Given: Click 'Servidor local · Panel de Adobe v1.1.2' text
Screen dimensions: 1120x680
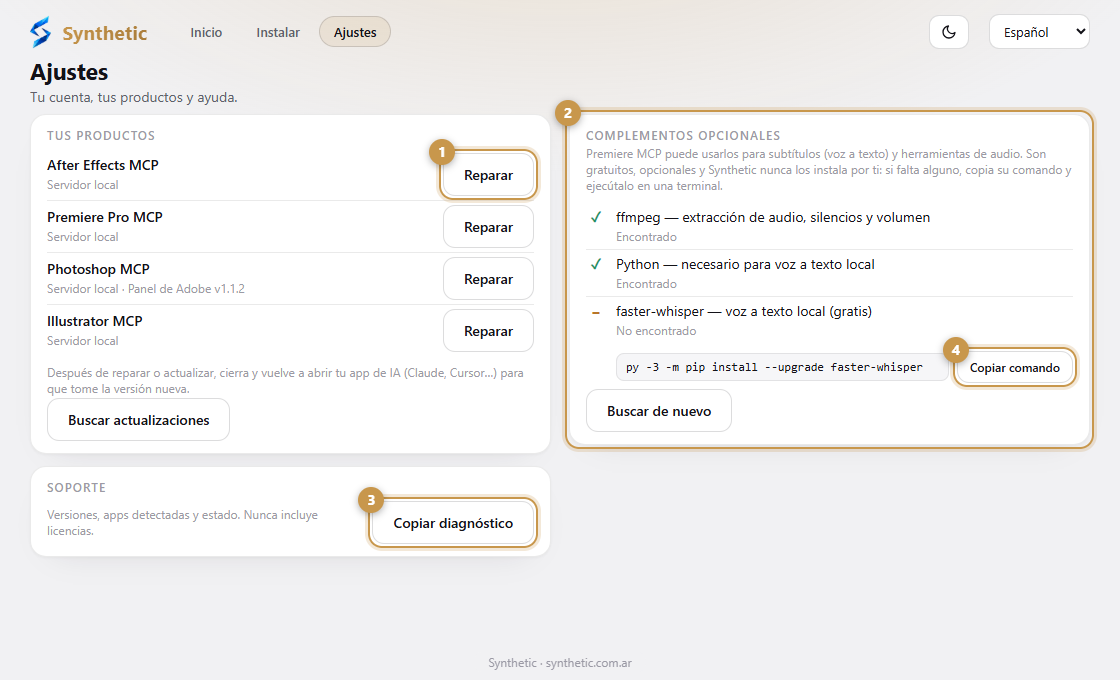Looking at the screenshot, I should click(146, 289).
